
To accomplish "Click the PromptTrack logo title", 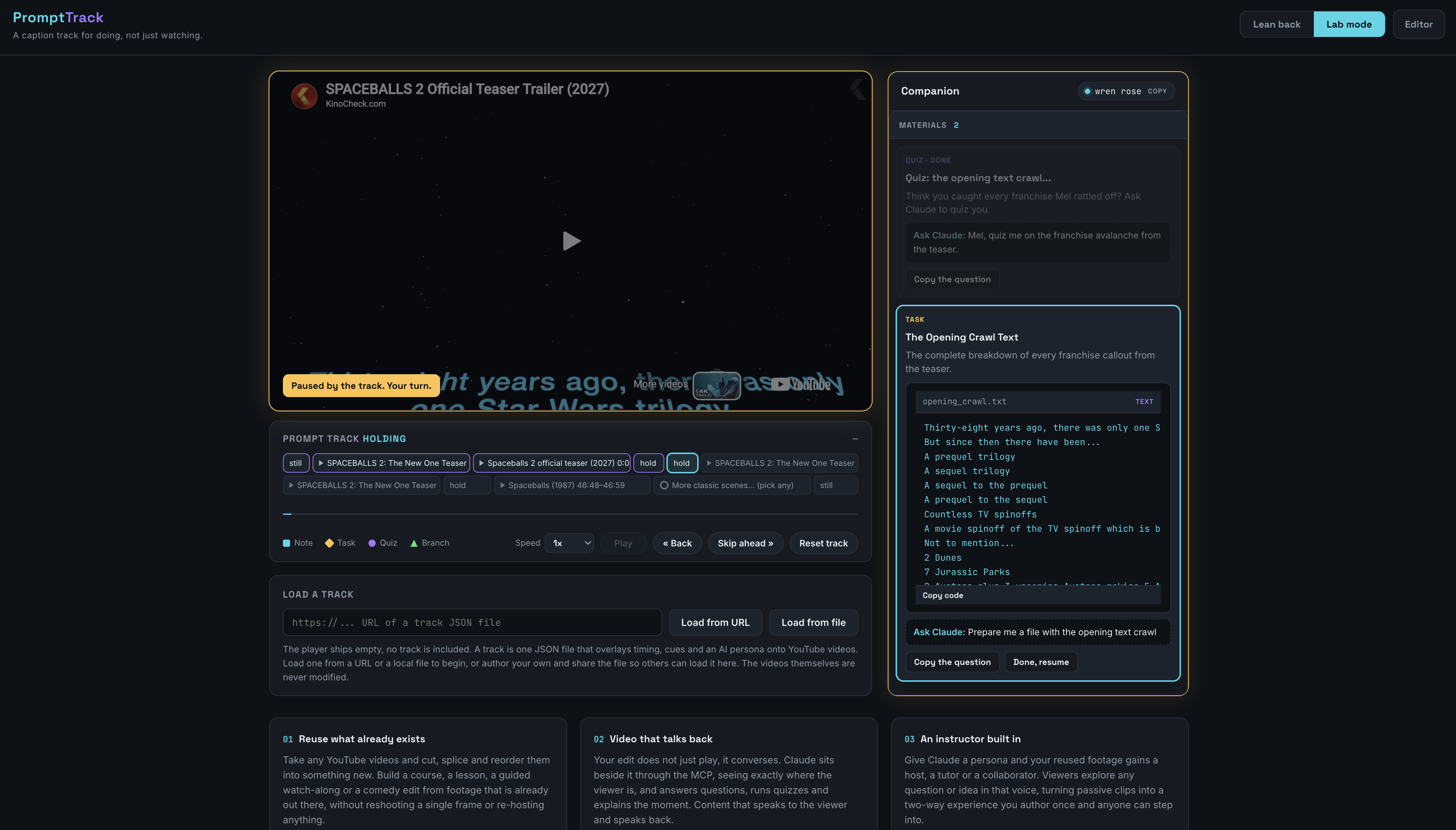I will (x=58, y=17).
